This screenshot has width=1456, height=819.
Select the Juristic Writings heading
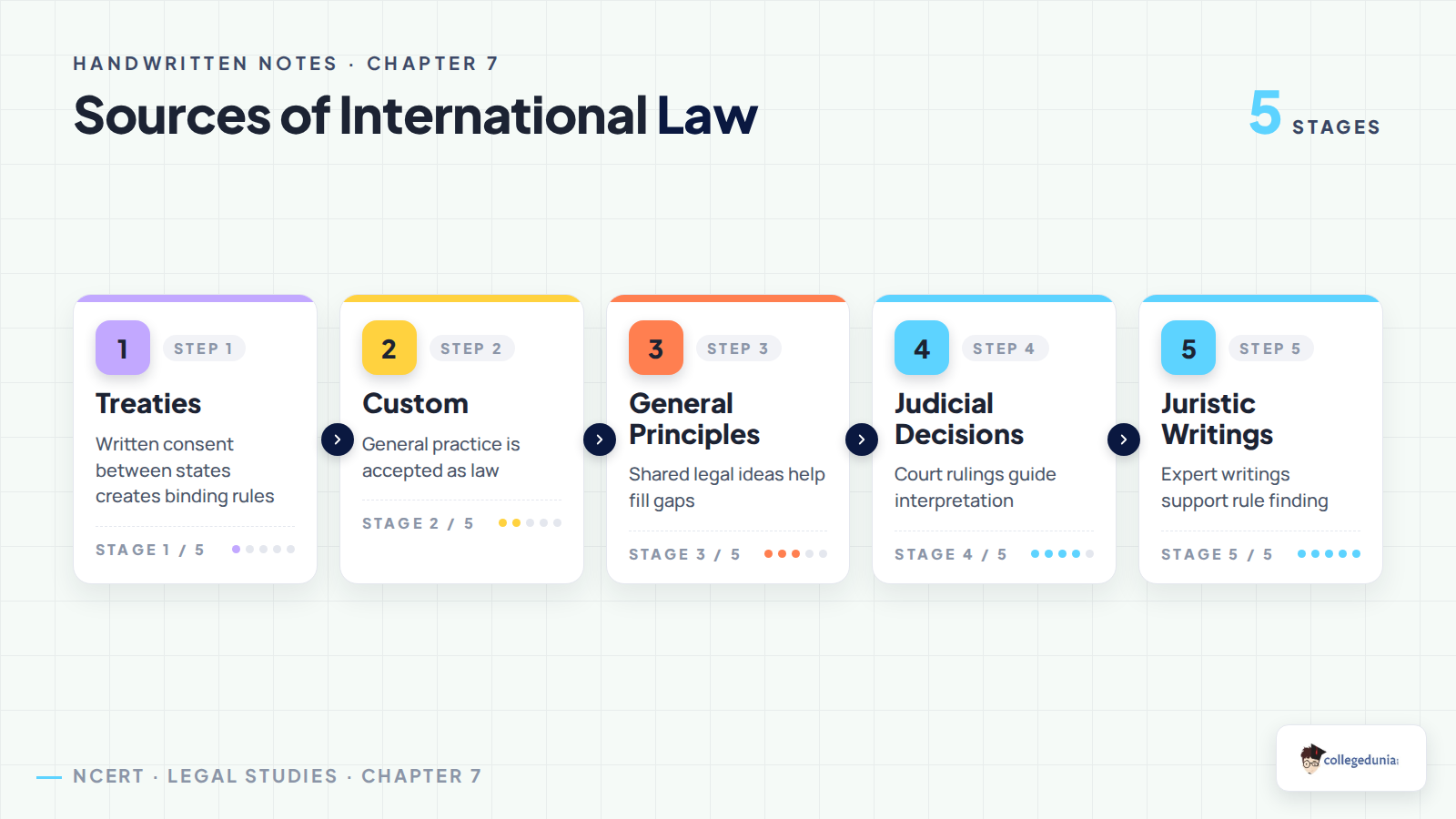point(1217,419)
